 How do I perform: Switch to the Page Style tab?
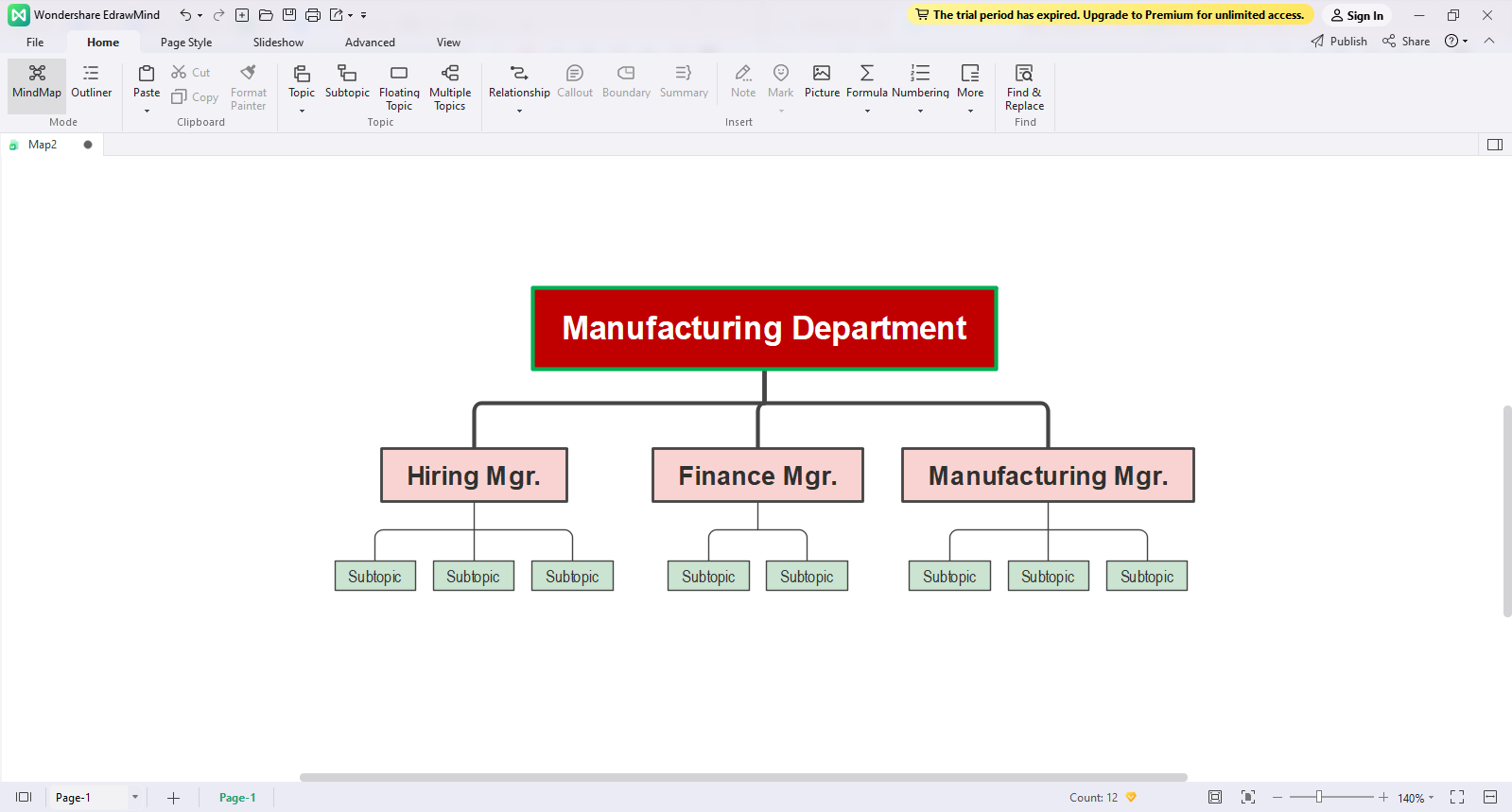186,43
